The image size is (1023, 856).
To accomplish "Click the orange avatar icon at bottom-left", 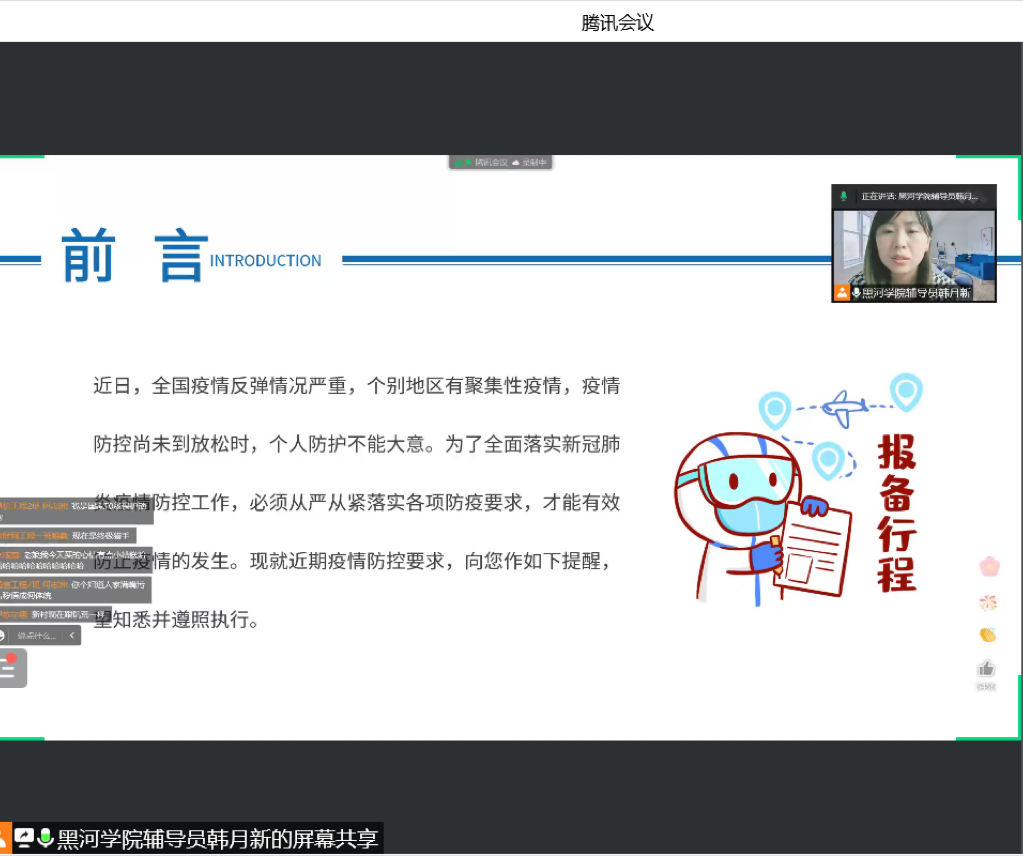I will 4,838.
